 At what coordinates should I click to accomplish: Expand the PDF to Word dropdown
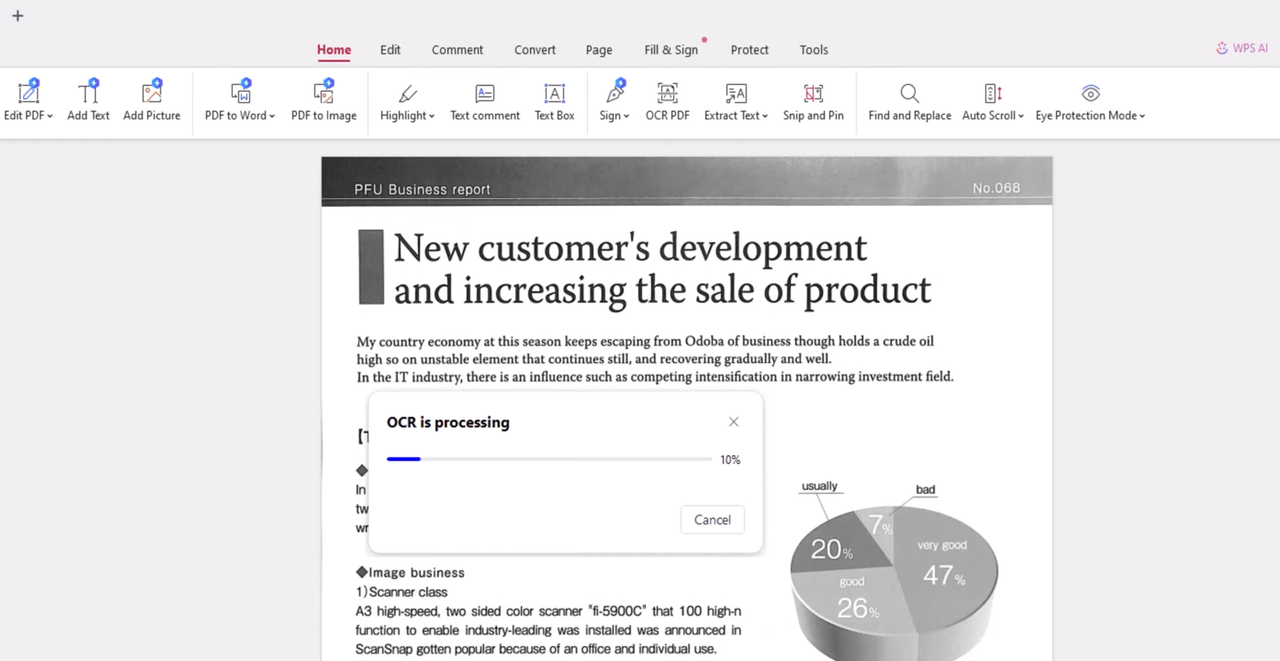(x=272, y=116)
